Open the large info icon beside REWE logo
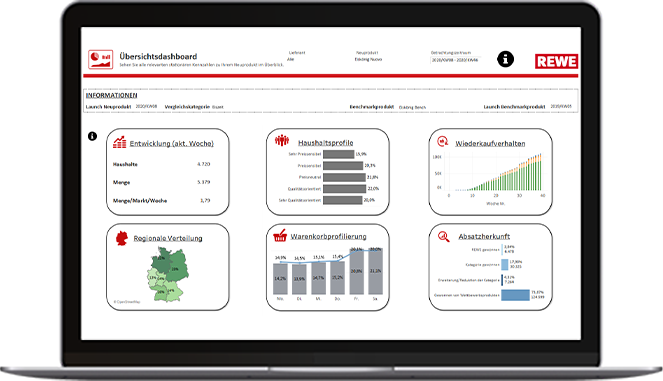This screenshot has width=663, height=381. click(x=505, y=59)
